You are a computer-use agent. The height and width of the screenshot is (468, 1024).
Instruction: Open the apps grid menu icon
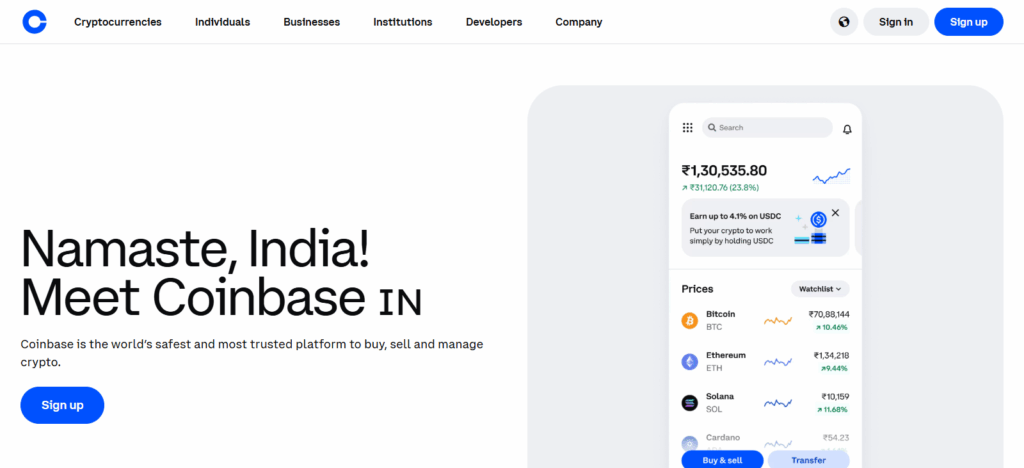coord(687,128)
